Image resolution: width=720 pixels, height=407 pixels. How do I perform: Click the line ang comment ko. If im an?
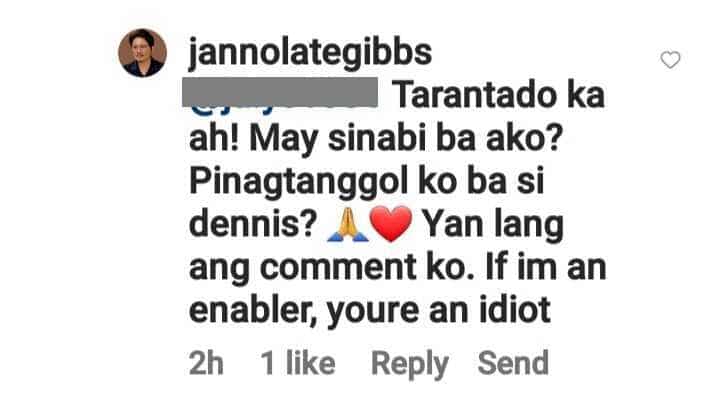(398, 268)
